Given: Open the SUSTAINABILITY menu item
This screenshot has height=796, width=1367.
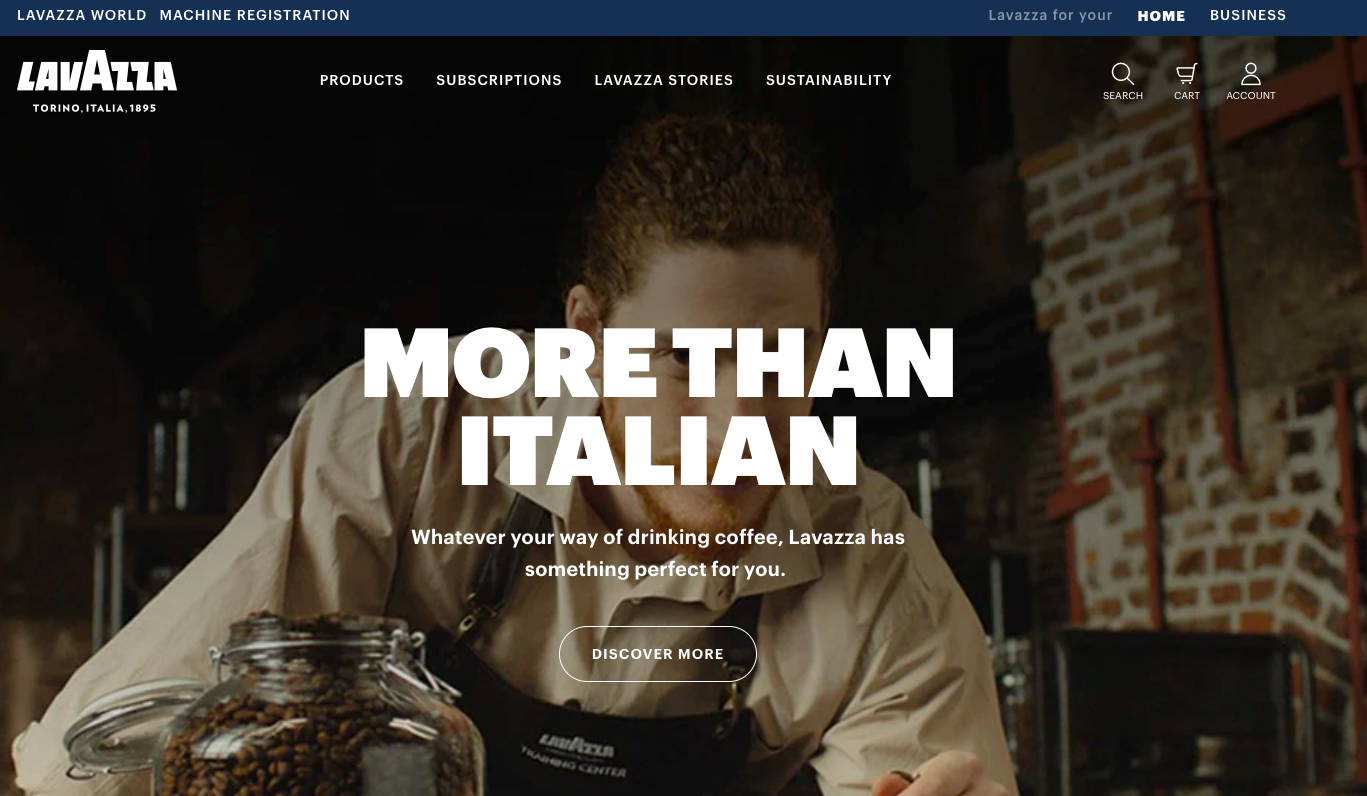Looking at the screenshot, I should tap(829, 80).
